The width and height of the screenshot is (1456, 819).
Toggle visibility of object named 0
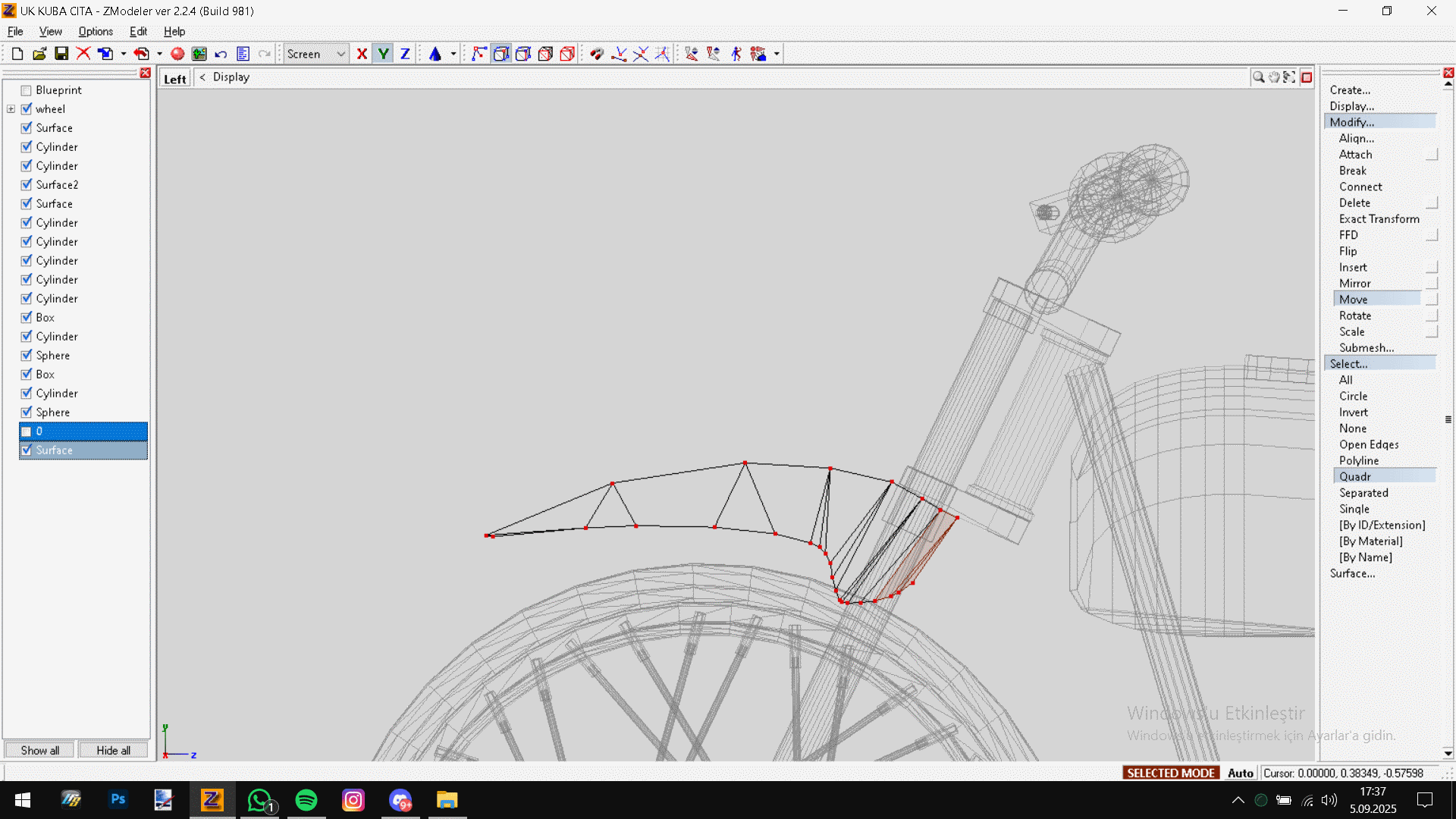27,431
